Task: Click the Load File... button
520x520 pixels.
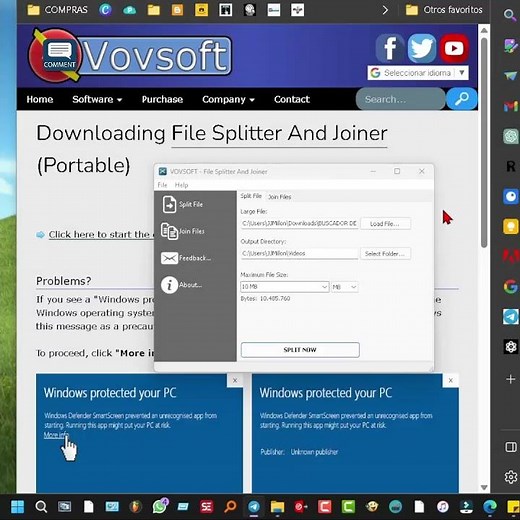Action: [385, 224]
